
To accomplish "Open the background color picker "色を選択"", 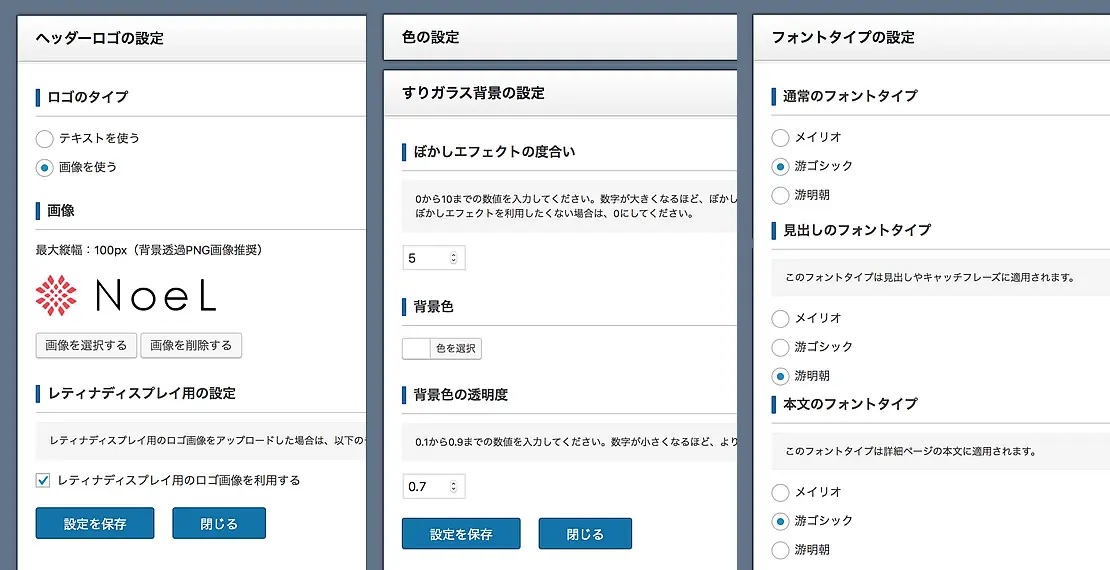I will coord(442,349).
